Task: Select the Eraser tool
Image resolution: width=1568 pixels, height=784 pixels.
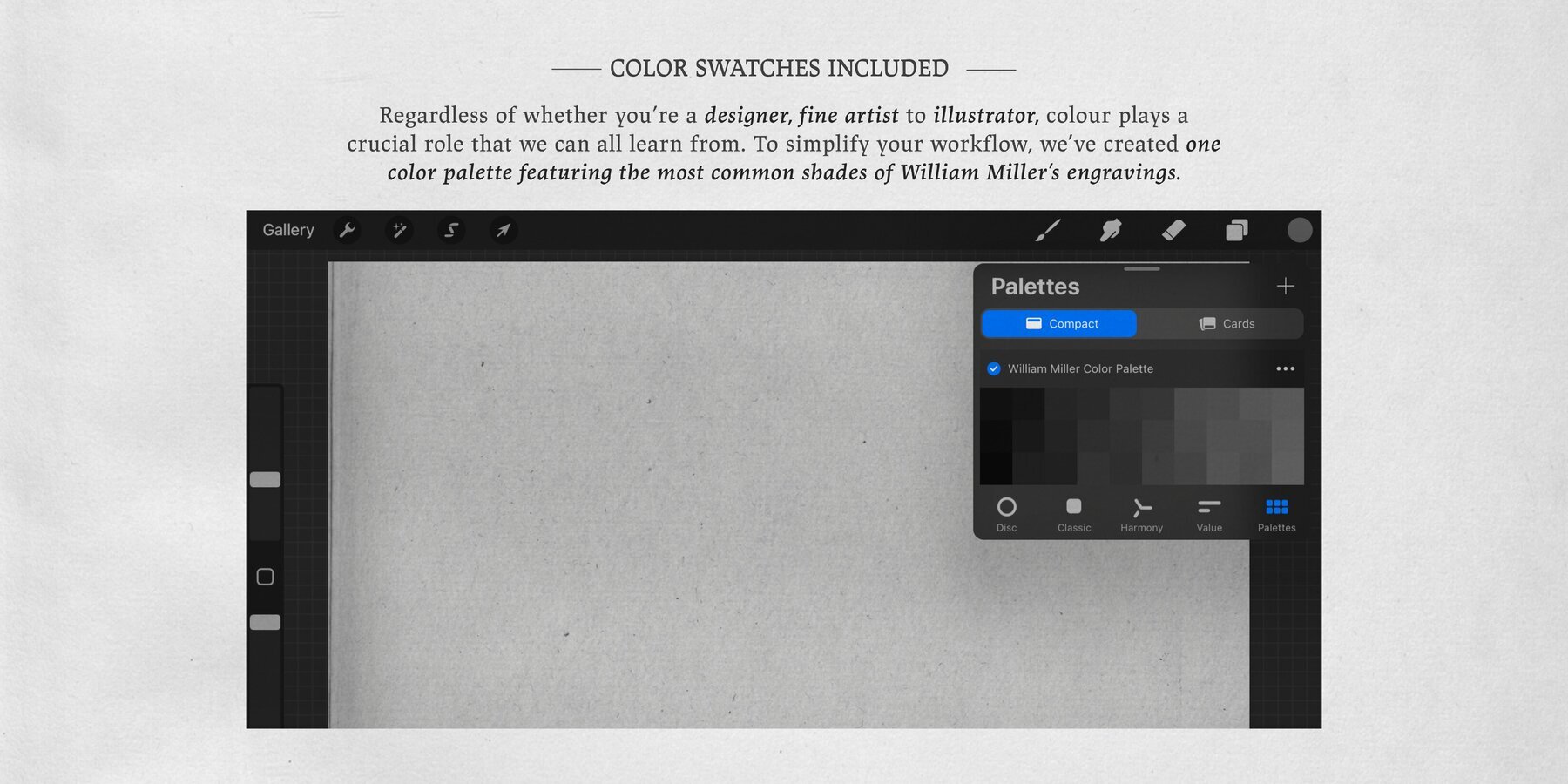Action: coord(1174,230)
